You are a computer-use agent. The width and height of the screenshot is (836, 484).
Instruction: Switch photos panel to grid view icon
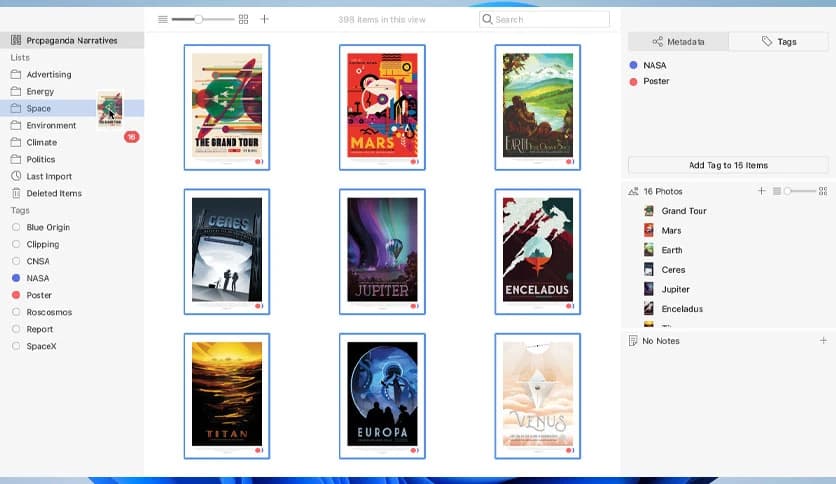823,191
